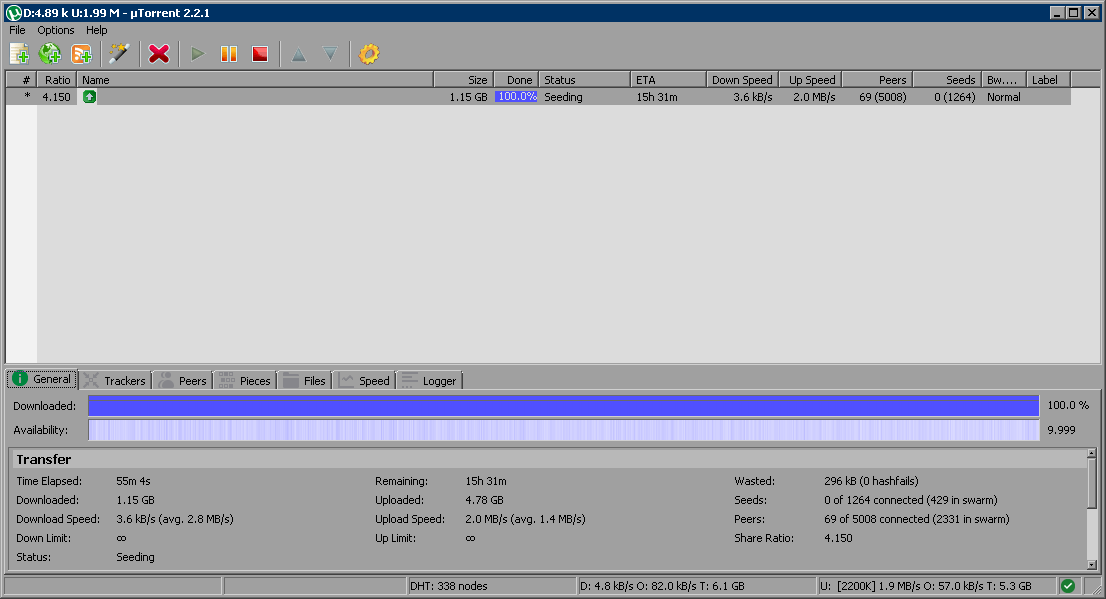Click Add Torrent from URL icon
This screenshot has height=599, width=1106.
(50, 54)
